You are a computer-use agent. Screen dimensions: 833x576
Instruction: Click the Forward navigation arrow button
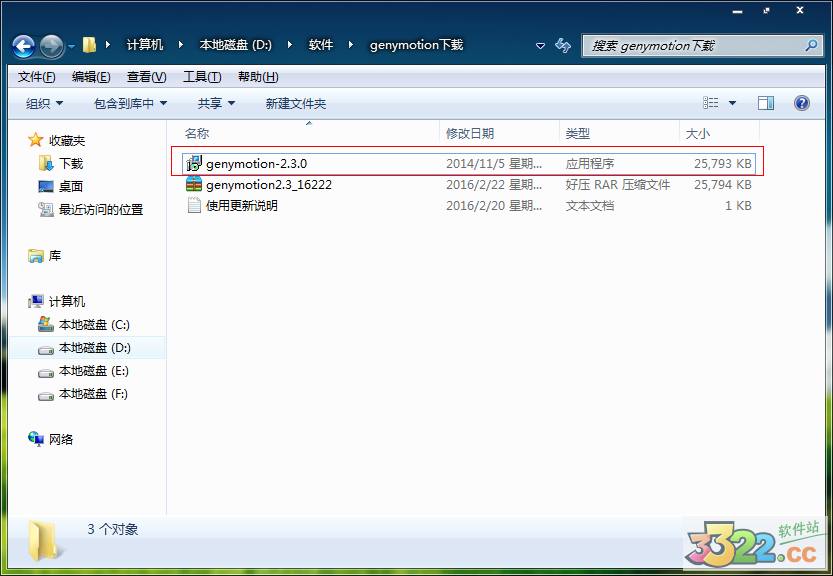click(x=52, y=46)
